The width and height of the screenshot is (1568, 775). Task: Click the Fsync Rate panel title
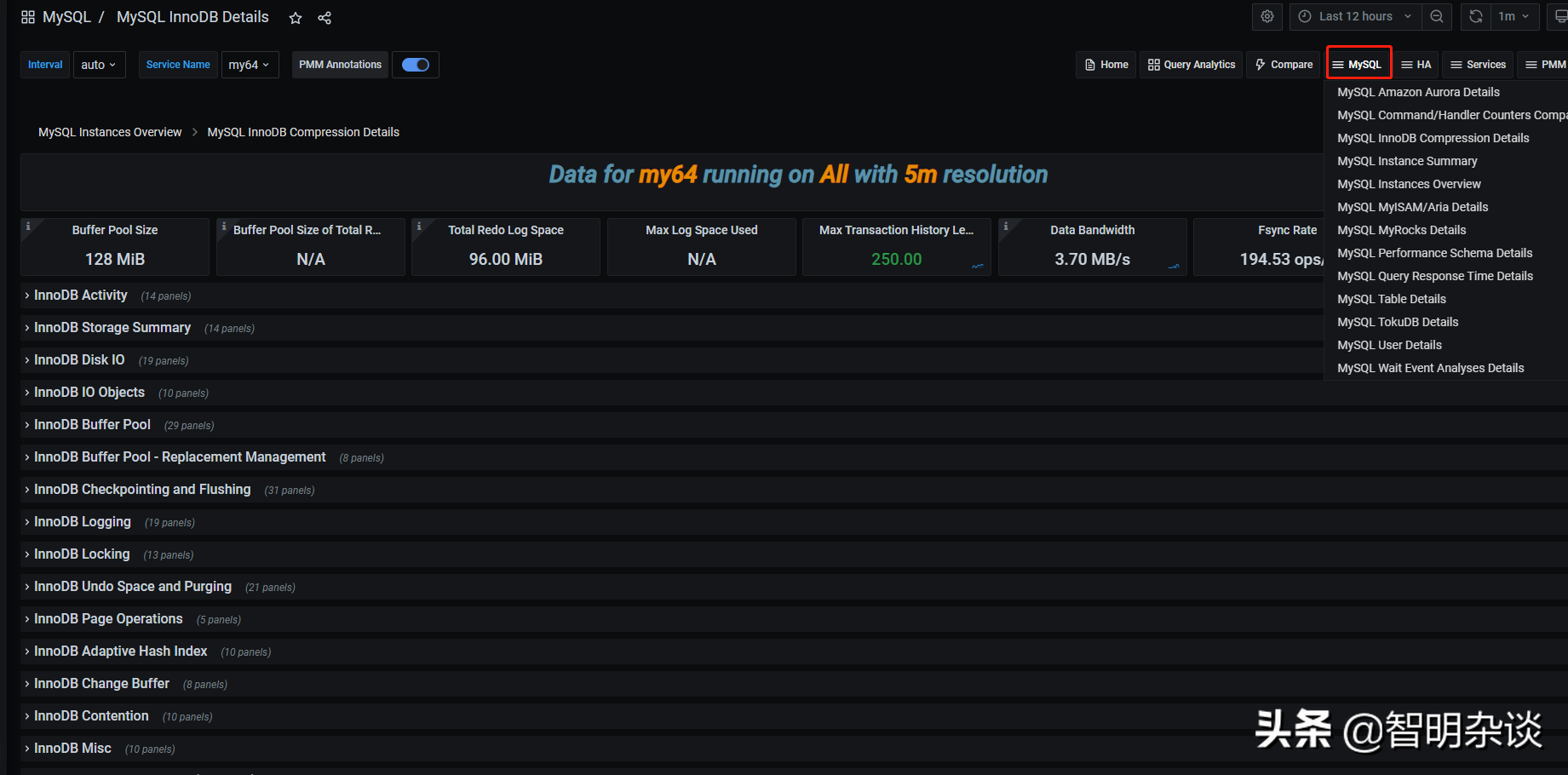[x=1287, y=230]
